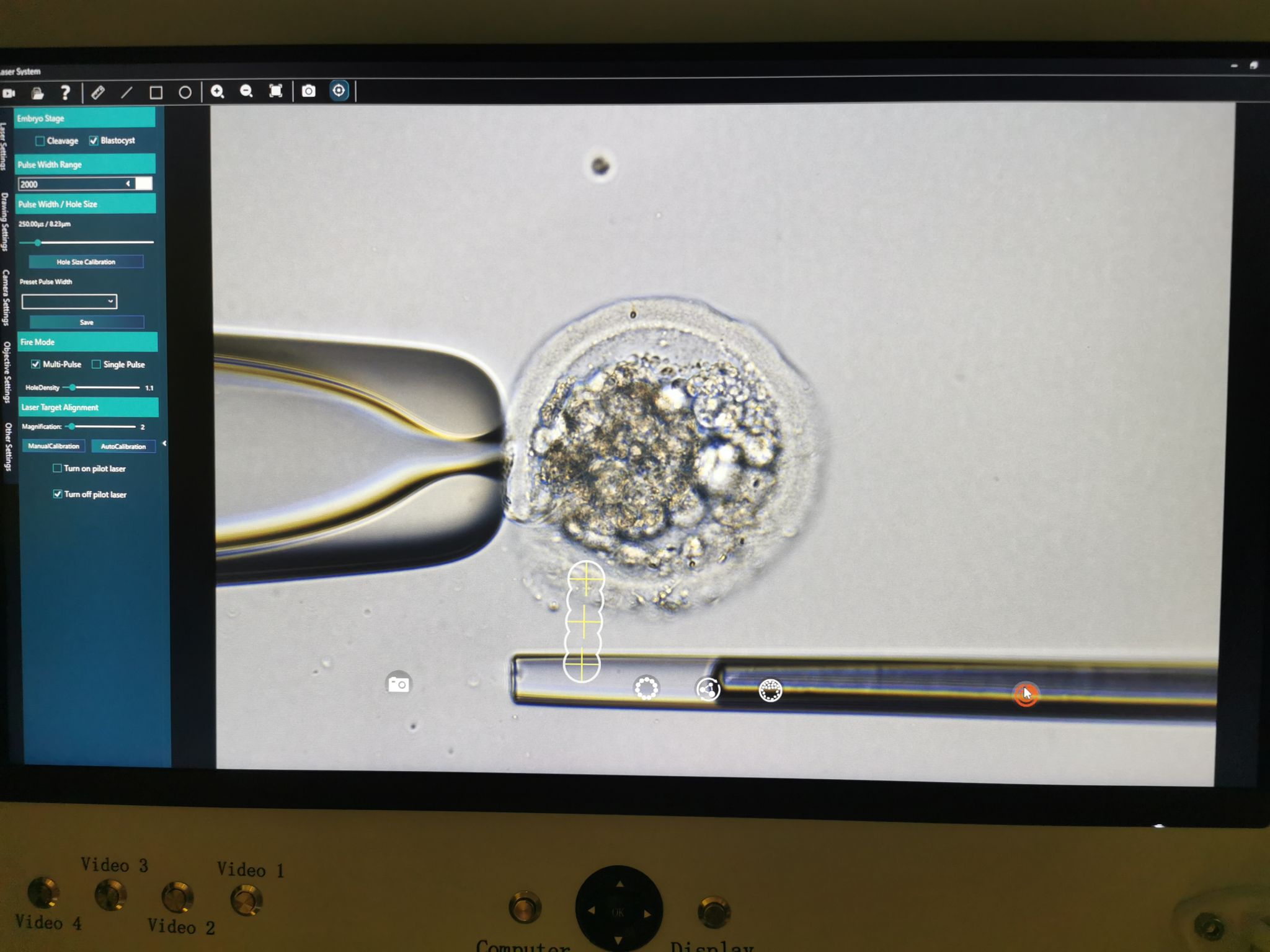Toggle the laser target crosshair icon
The width and height of the screenshot is (1270, 952).
[x=339, y=90]
